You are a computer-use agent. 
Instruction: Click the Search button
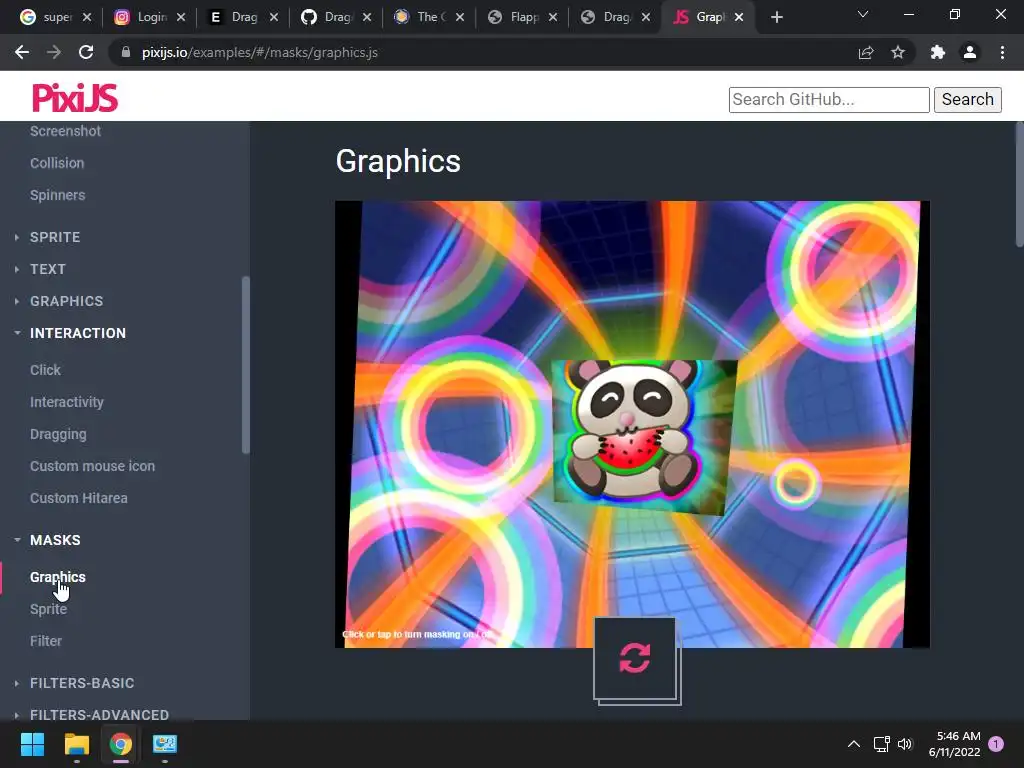click(x=967, y=99)
